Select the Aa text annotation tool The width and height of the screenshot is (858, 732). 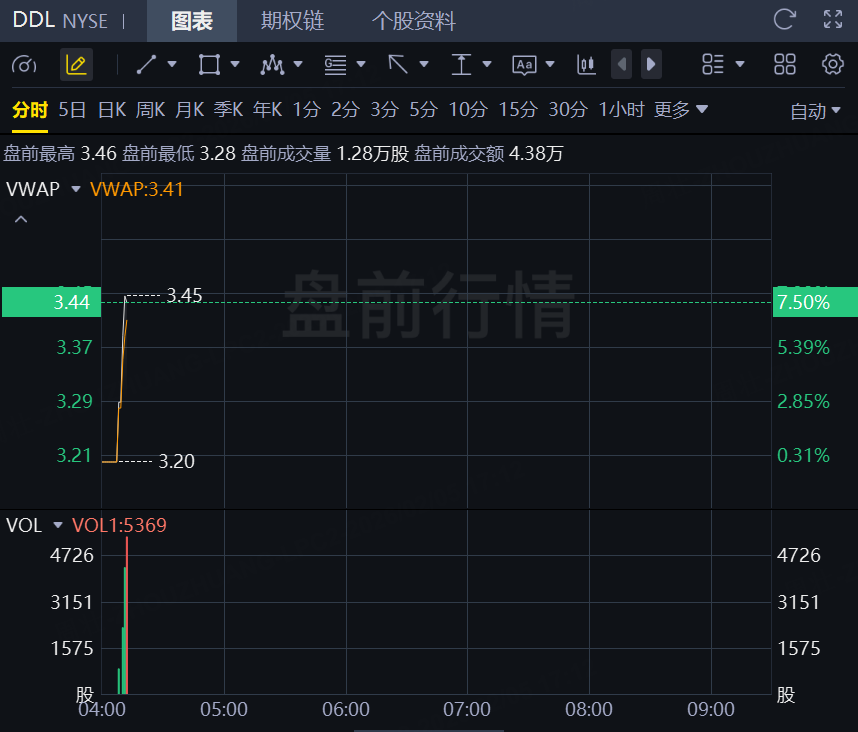pyautogui.click(x=524, y=65)
